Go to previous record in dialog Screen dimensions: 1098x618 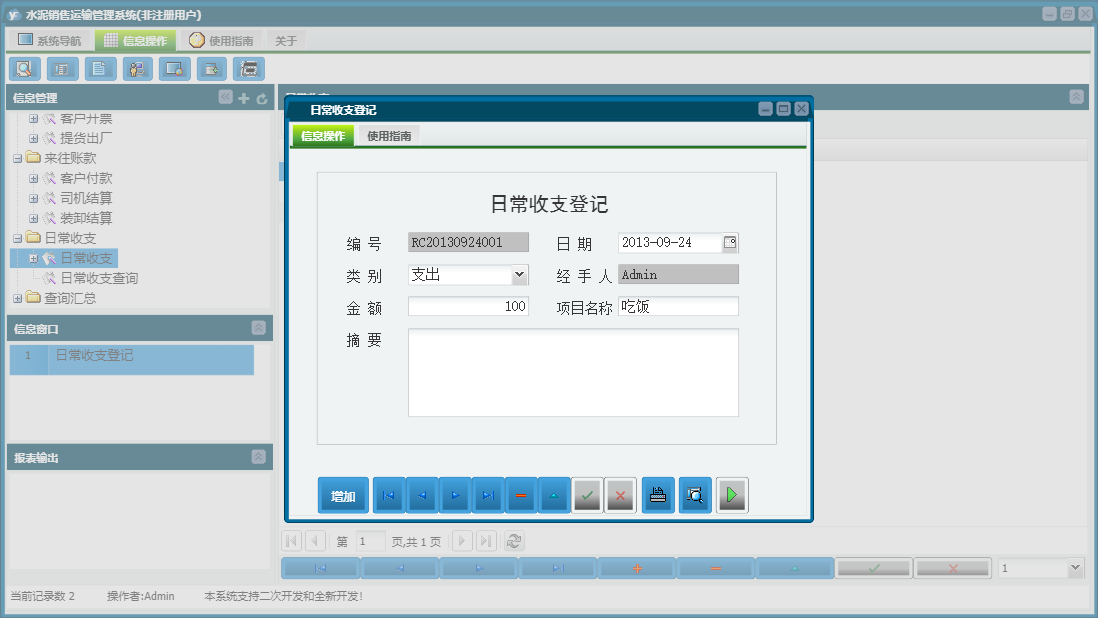pos(422,496)
